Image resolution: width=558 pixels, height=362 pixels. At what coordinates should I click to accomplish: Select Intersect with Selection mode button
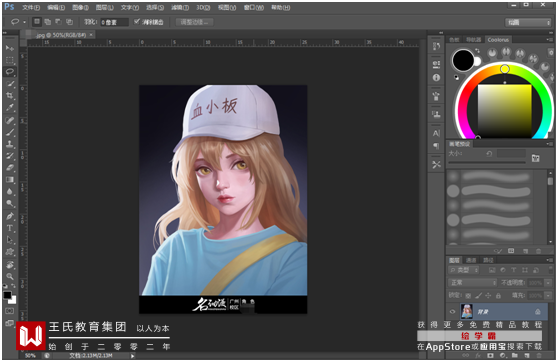(69, 22)
